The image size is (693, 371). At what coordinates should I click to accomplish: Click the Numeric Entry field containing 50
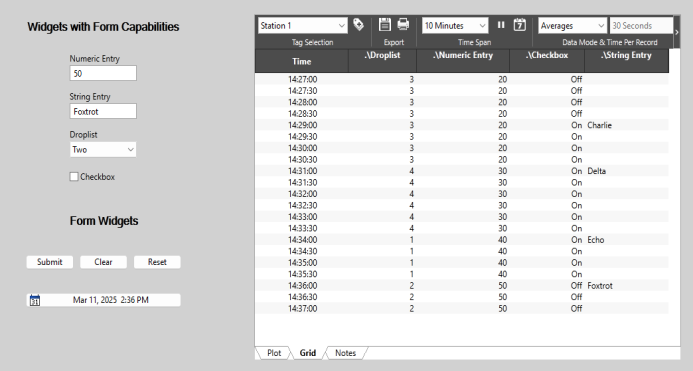pyautogui.click(x=103, y=73)
